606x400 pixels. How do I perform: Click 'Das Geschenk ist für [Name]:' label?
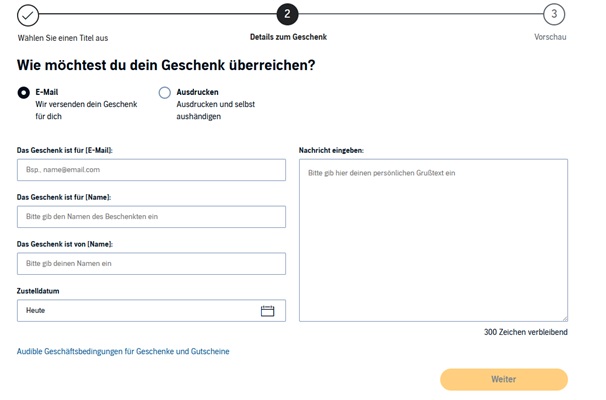pyautogui.click(x=64, y=197)
